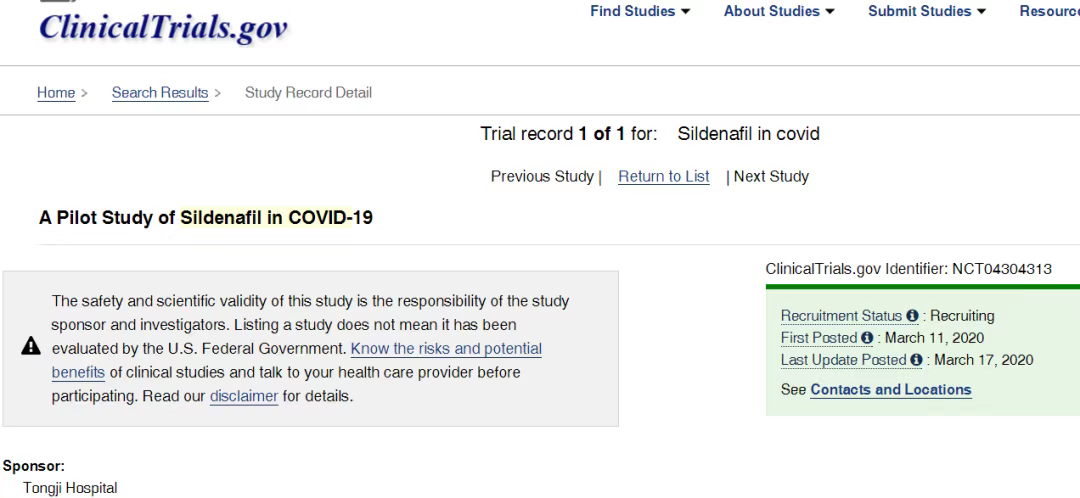Open the Resources menu item

(1049, 11)
